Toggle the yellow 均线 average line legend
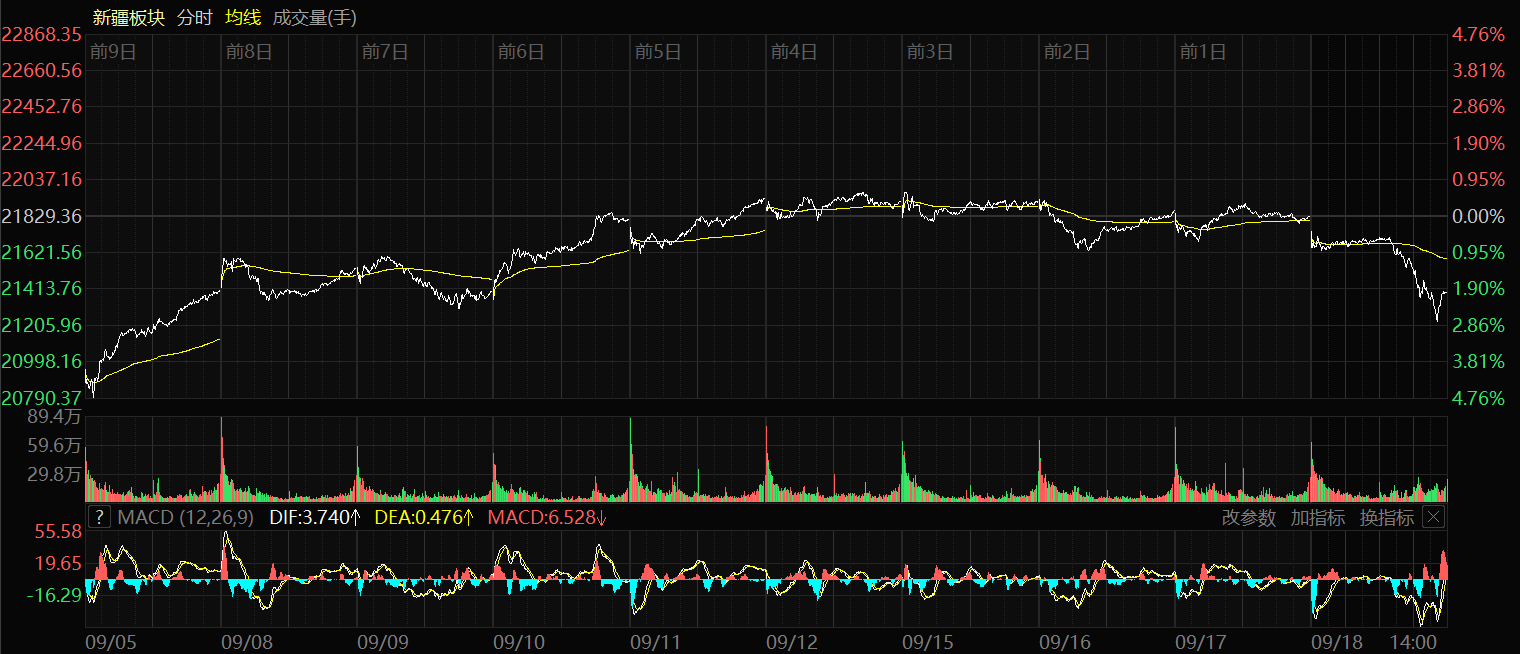Viewport: 1520px width, 654px height. pyautogui.click(x=242, y=17)
